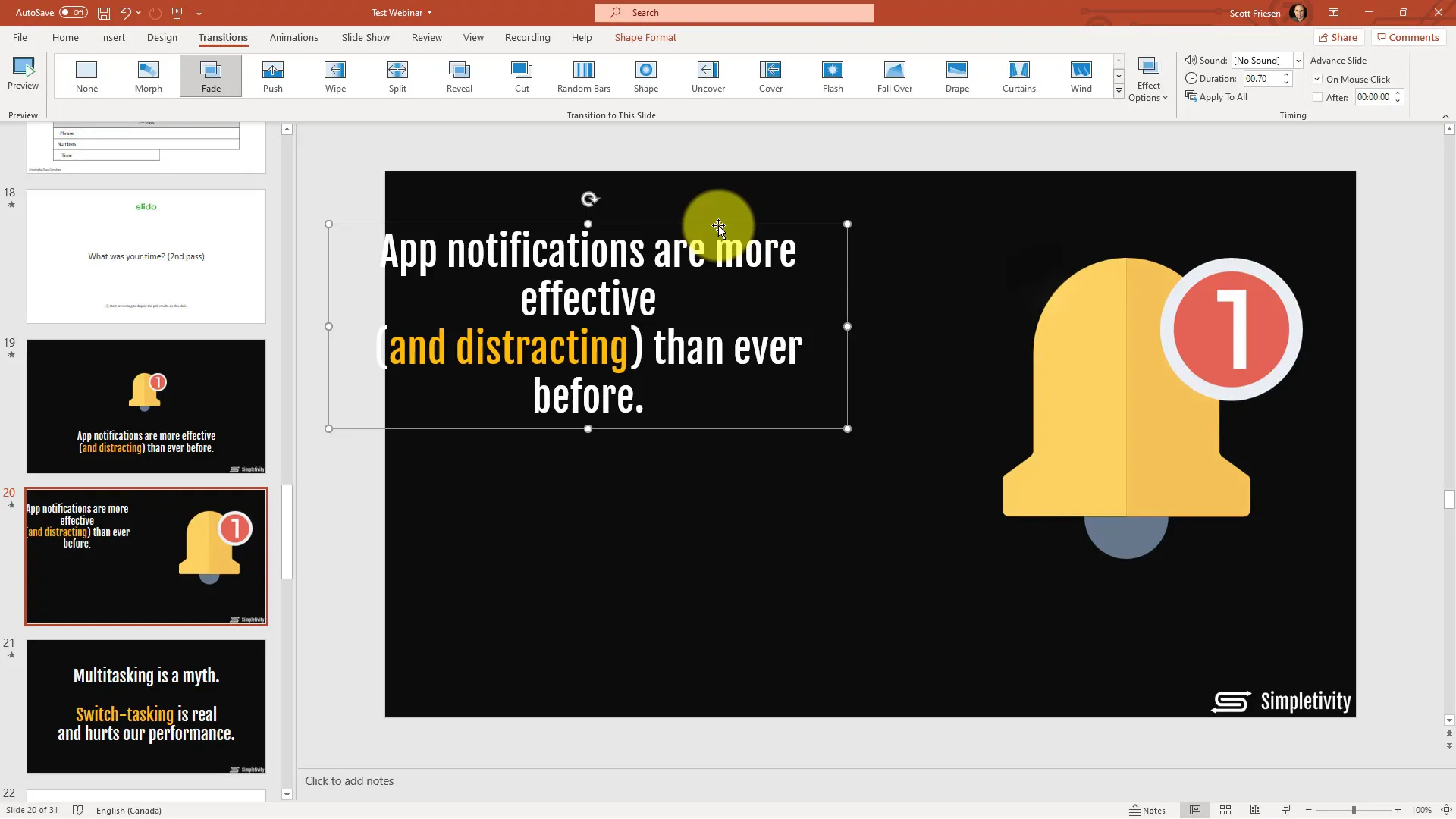Viewport: 1456px width, 819px height.
Task: Save the presentation with the disk icon
Action: pos(104,13)
